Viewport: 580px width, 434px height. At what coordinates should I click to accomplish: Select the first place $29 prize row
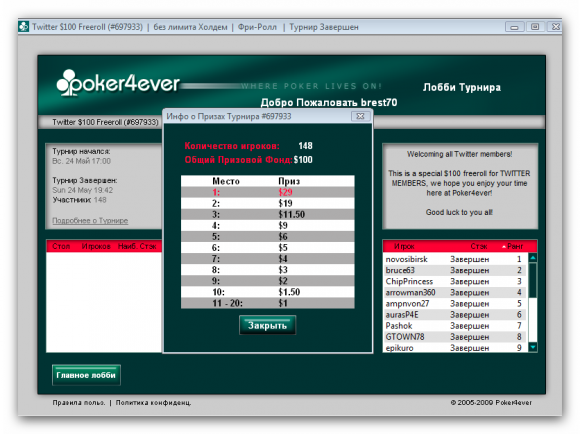(267, 192)
